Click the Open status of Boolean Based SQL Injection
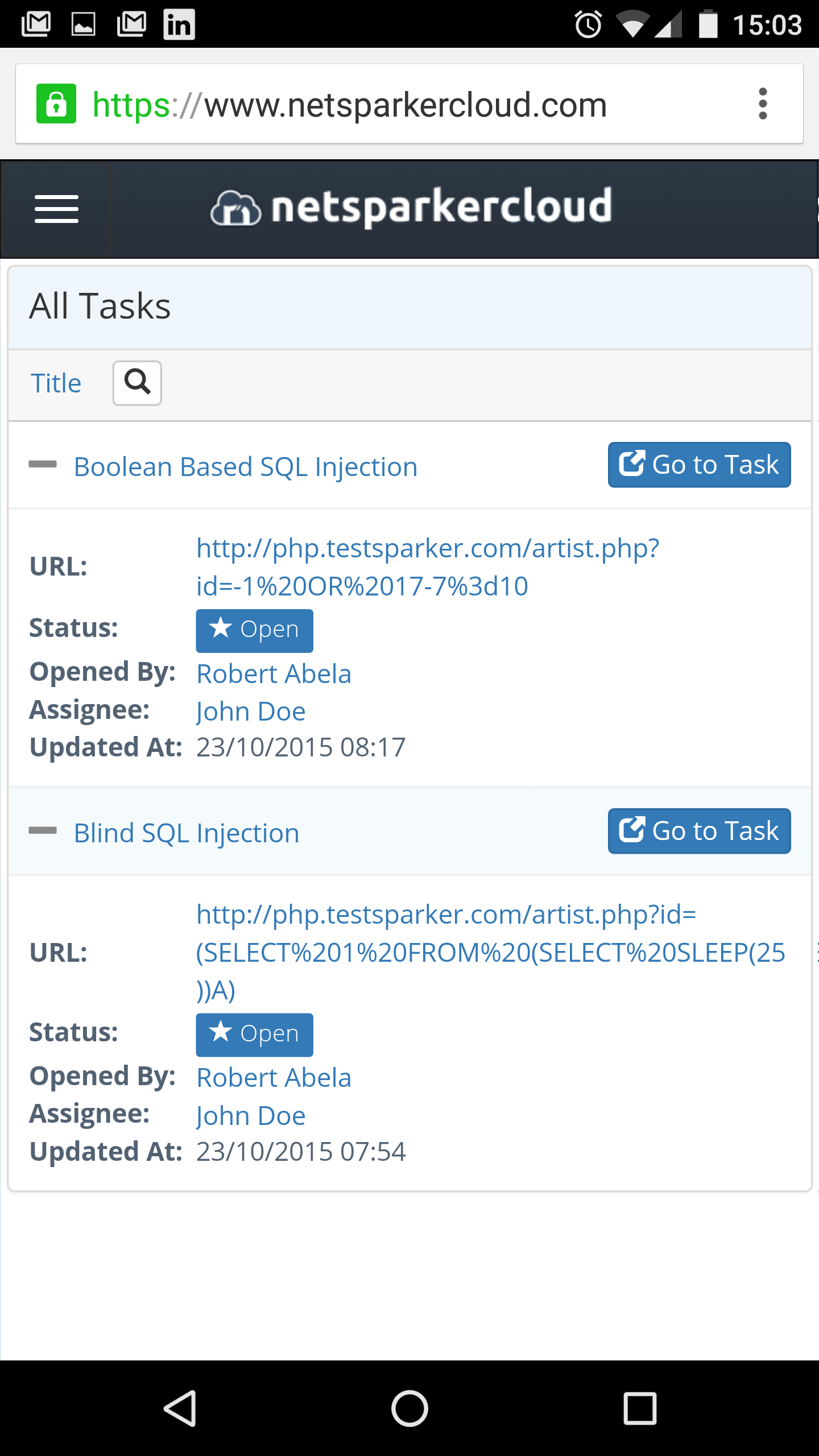This screenshot has width=819, height=1456. pos(254,631)
